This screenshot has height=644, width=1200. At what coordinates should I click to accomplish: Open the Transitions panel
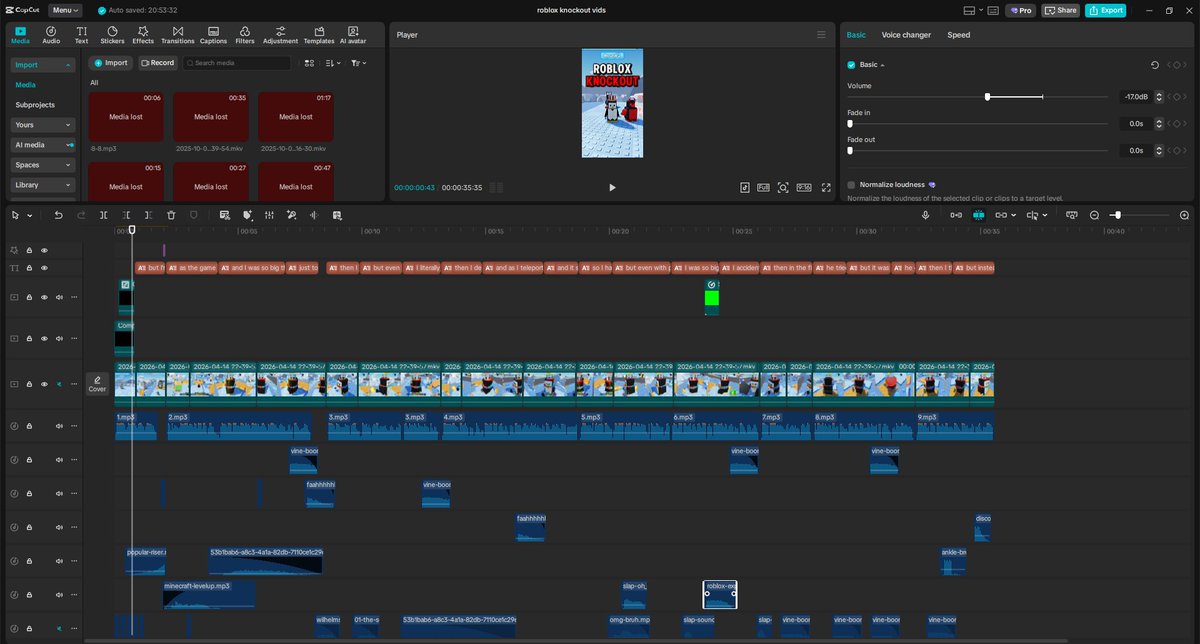tap(178, 35)
